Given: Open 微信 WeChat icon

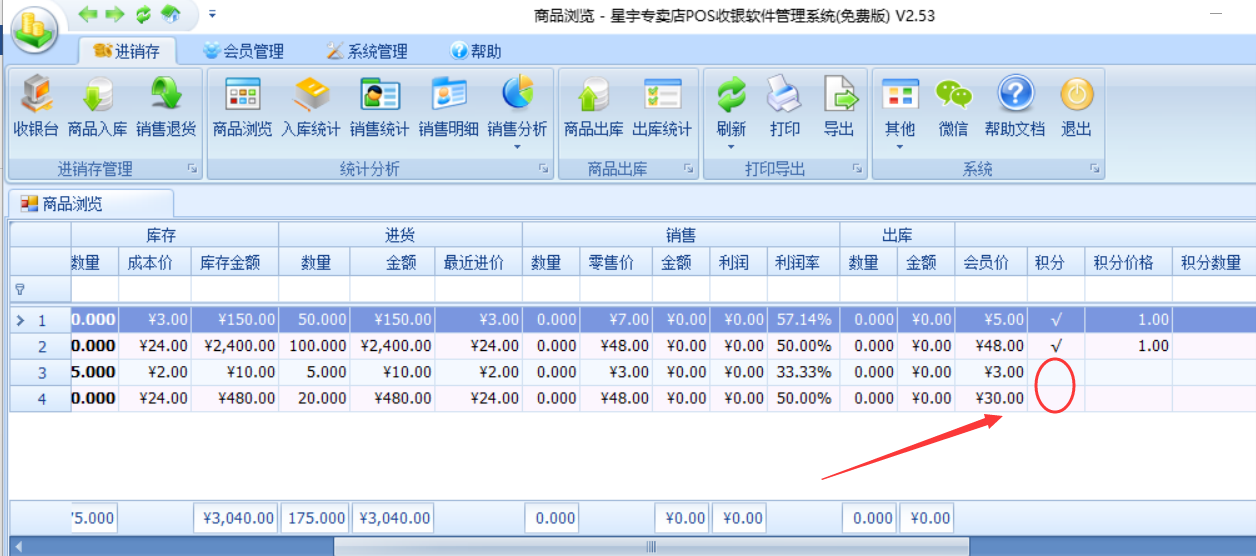Looking at the screenshot, I should 953,106.
